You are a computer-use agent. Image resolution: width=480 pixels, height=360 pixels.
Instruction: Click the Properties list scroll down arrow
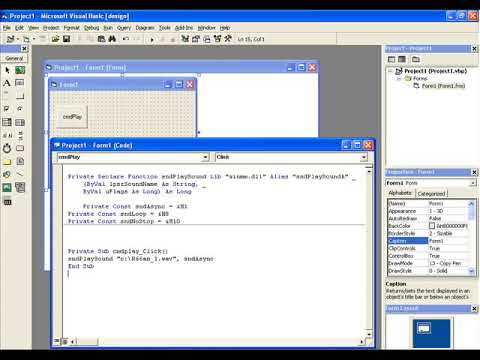471,271
